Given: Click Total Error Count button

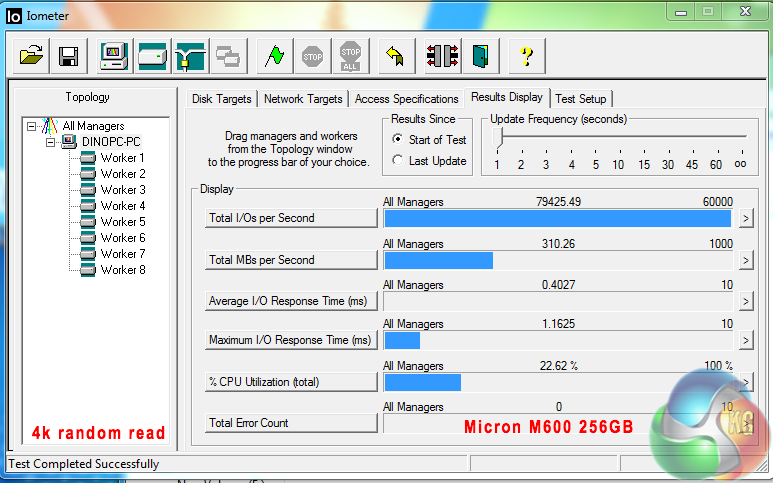Looking at the screenshot, I should point(291,423).
